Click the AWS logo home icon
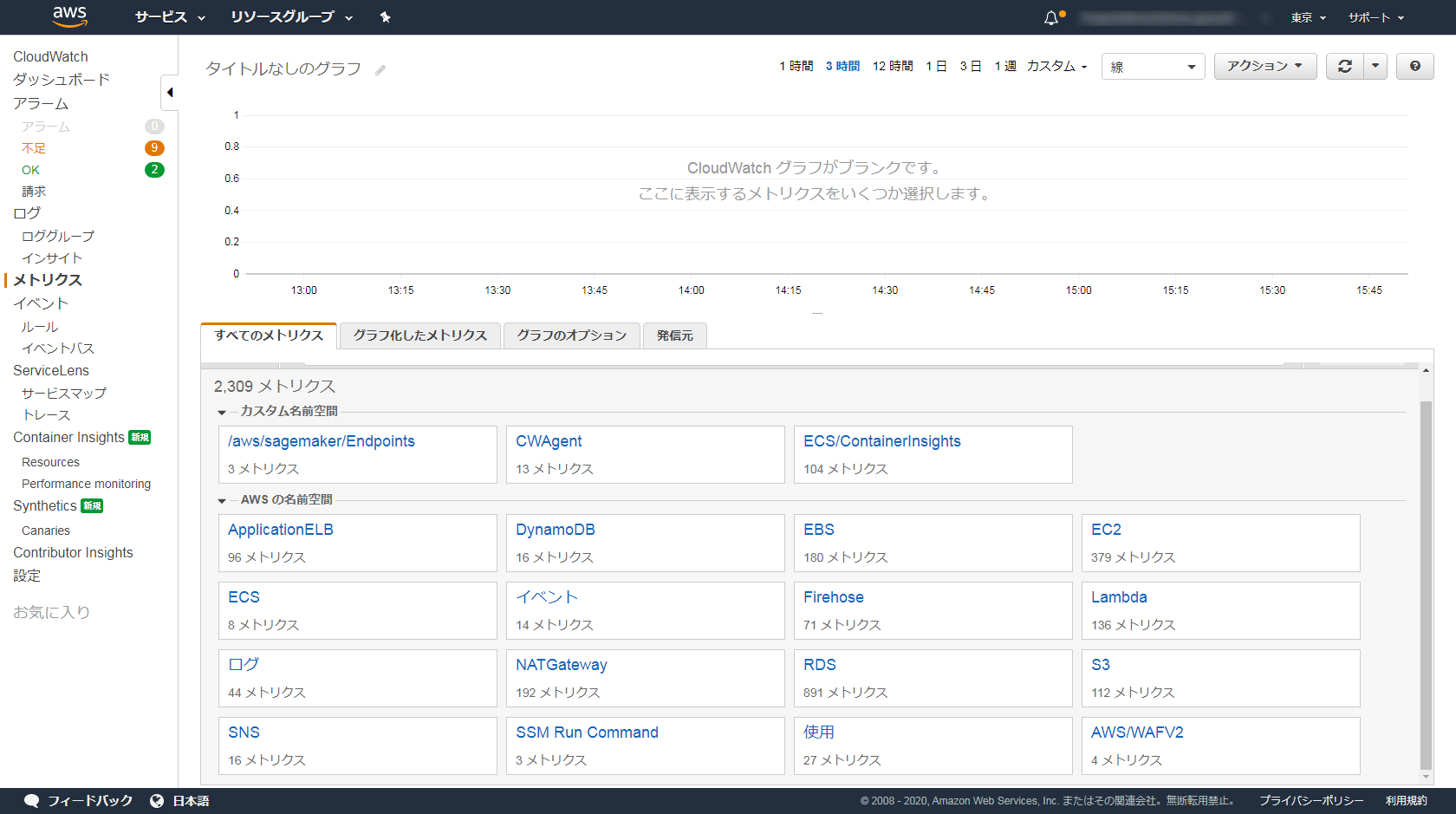 point(69,16)
